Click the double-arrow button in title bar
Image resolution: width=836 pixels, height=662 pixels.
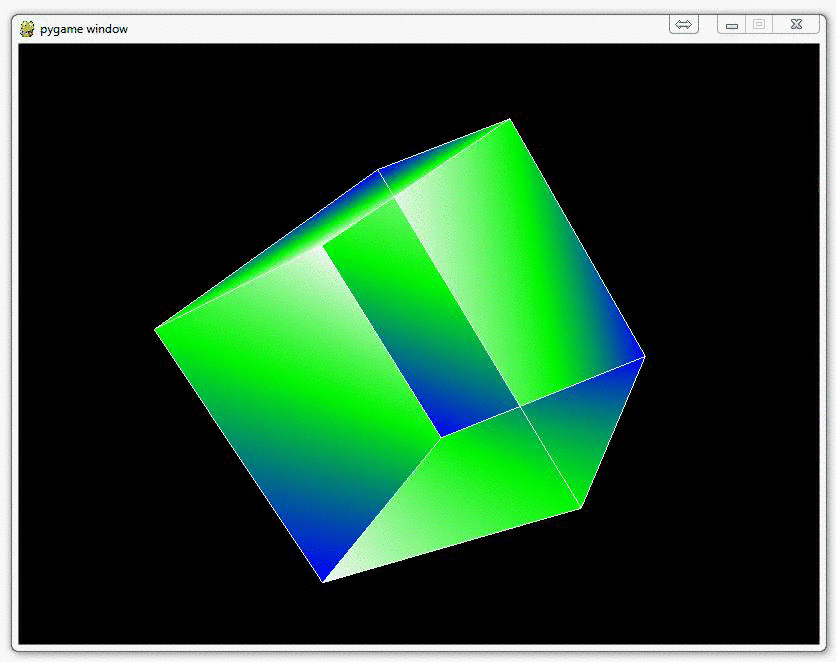tap(684, 25)
